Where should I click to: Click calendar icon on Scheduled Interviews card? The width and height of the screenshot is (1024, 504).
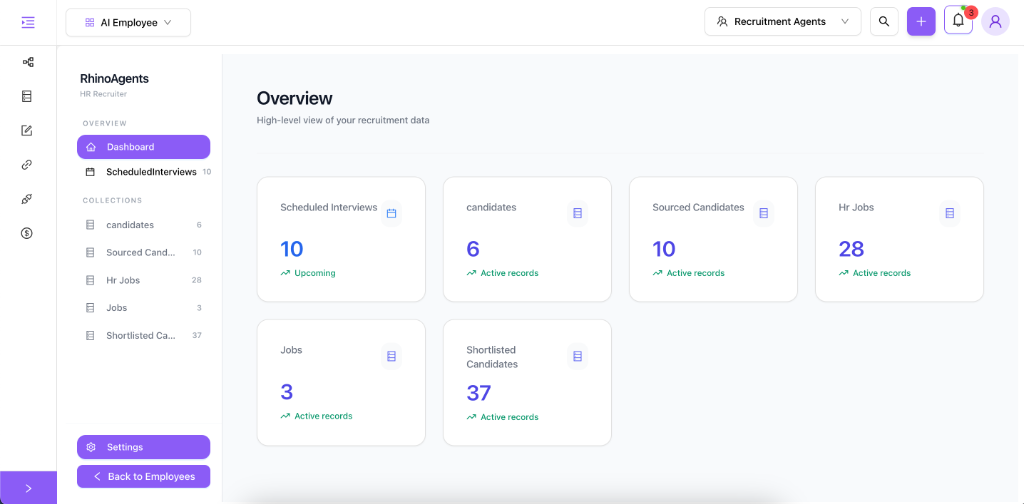[x=391, y=213]
